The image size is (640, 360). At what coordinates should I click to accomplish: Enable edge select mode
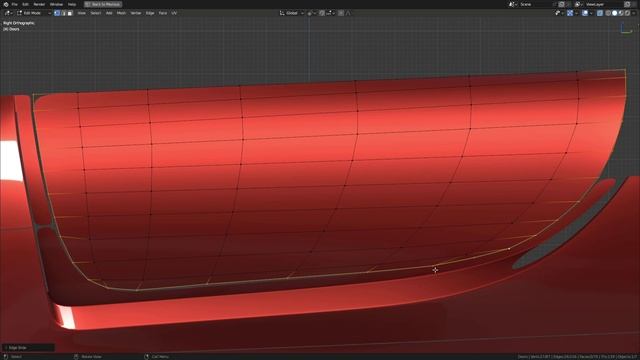pyautogui.click(x=63, y=13)
